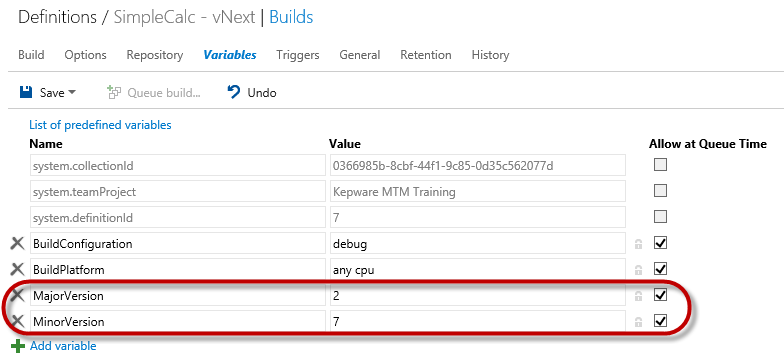Screen dimensions: 784x361
Task: Open the Save dropdown arrow
Action: click(72, 92)
